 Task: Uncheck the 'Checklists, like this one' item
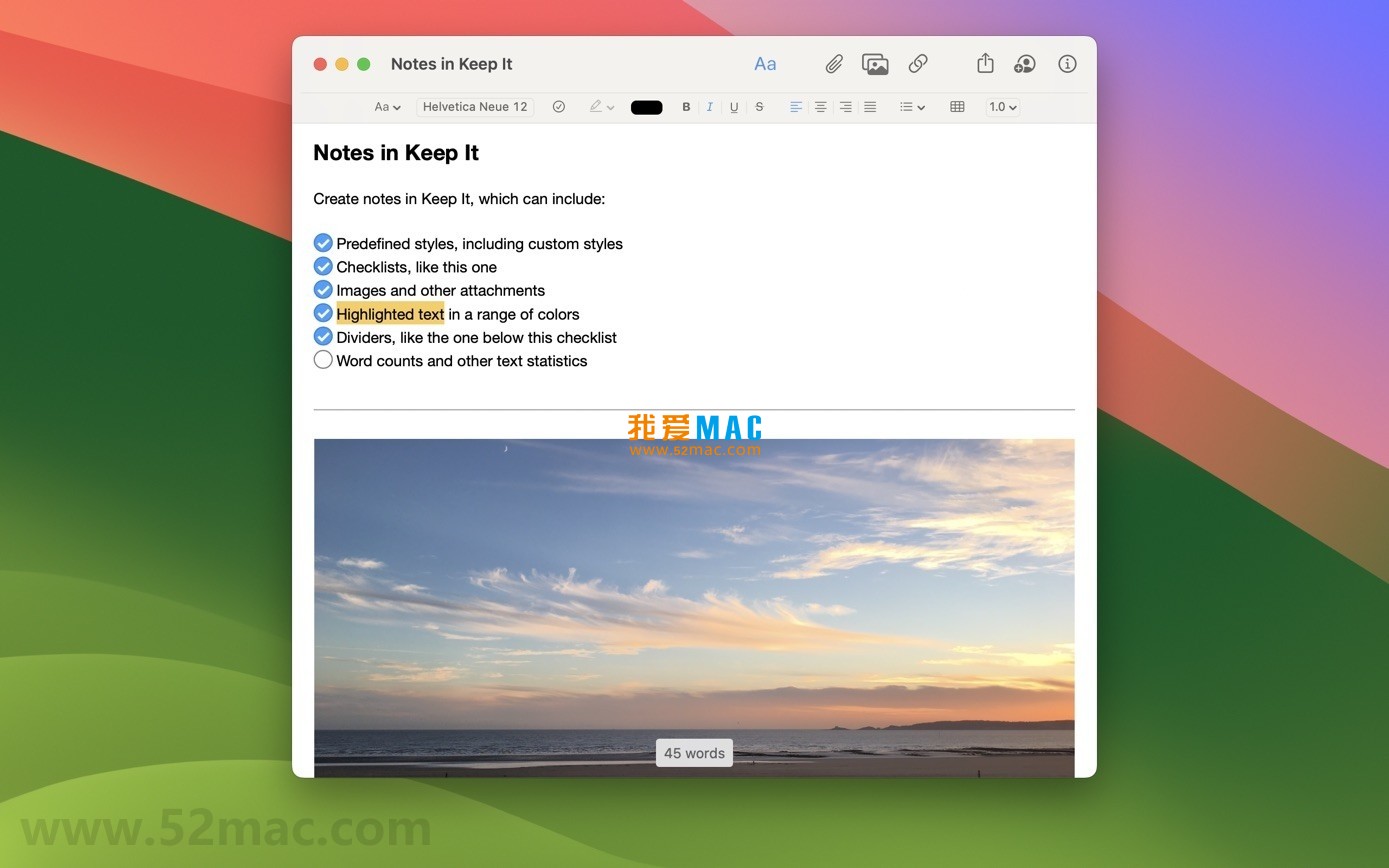click(x=322, y=266)
